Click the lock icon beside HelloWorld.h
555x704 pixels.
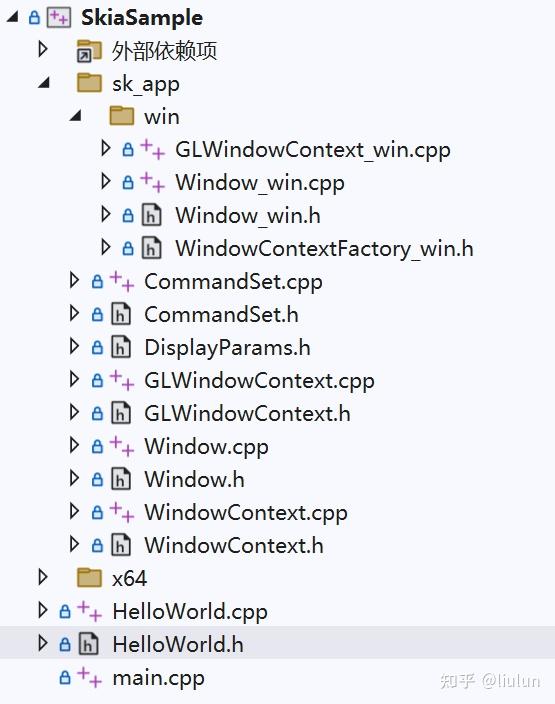pyautogui.click(x=65, y=645)
